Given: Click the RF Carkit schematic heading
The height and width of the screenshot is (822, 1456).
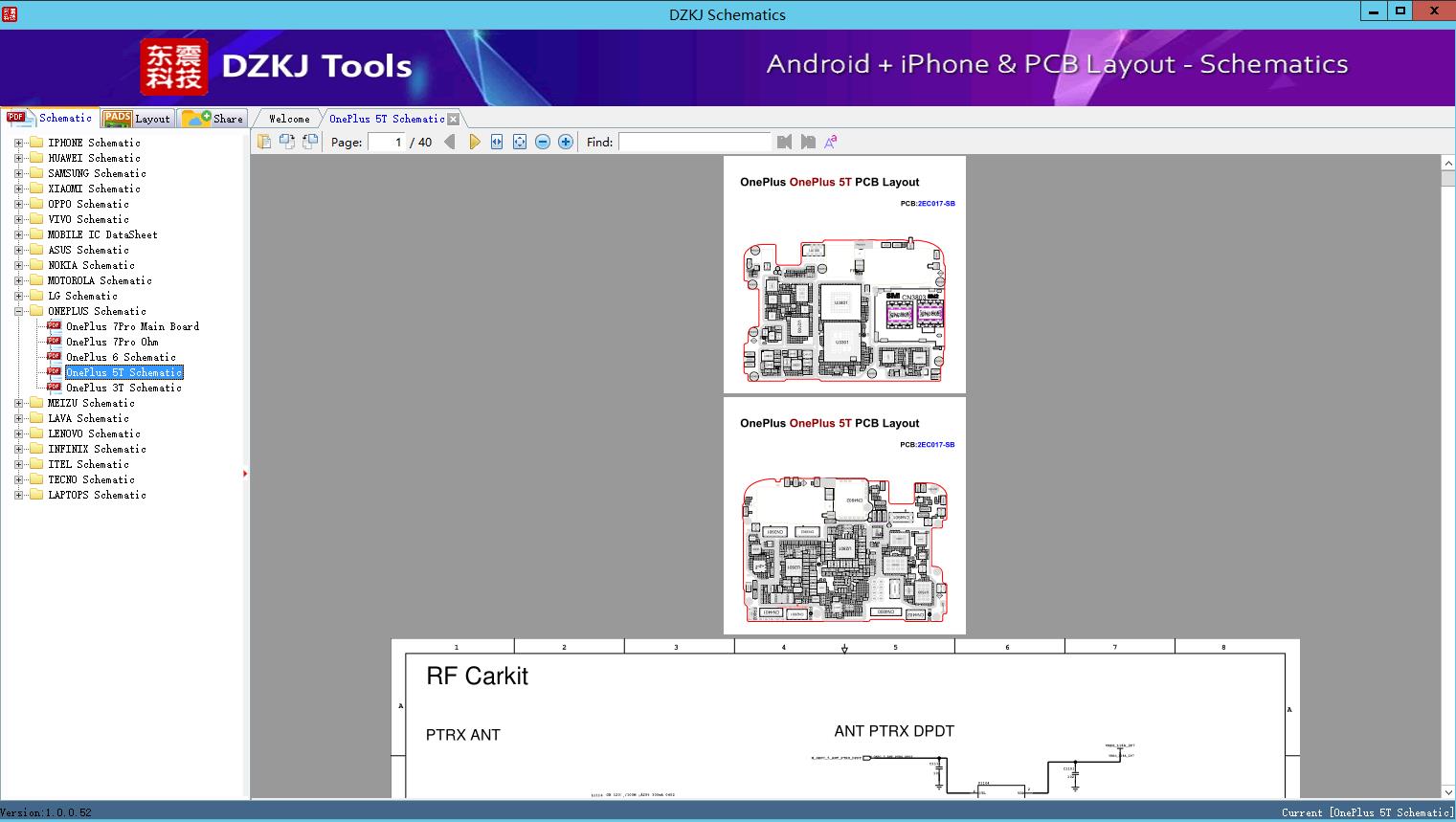Looking at the screenshot, I should (477, 677).
